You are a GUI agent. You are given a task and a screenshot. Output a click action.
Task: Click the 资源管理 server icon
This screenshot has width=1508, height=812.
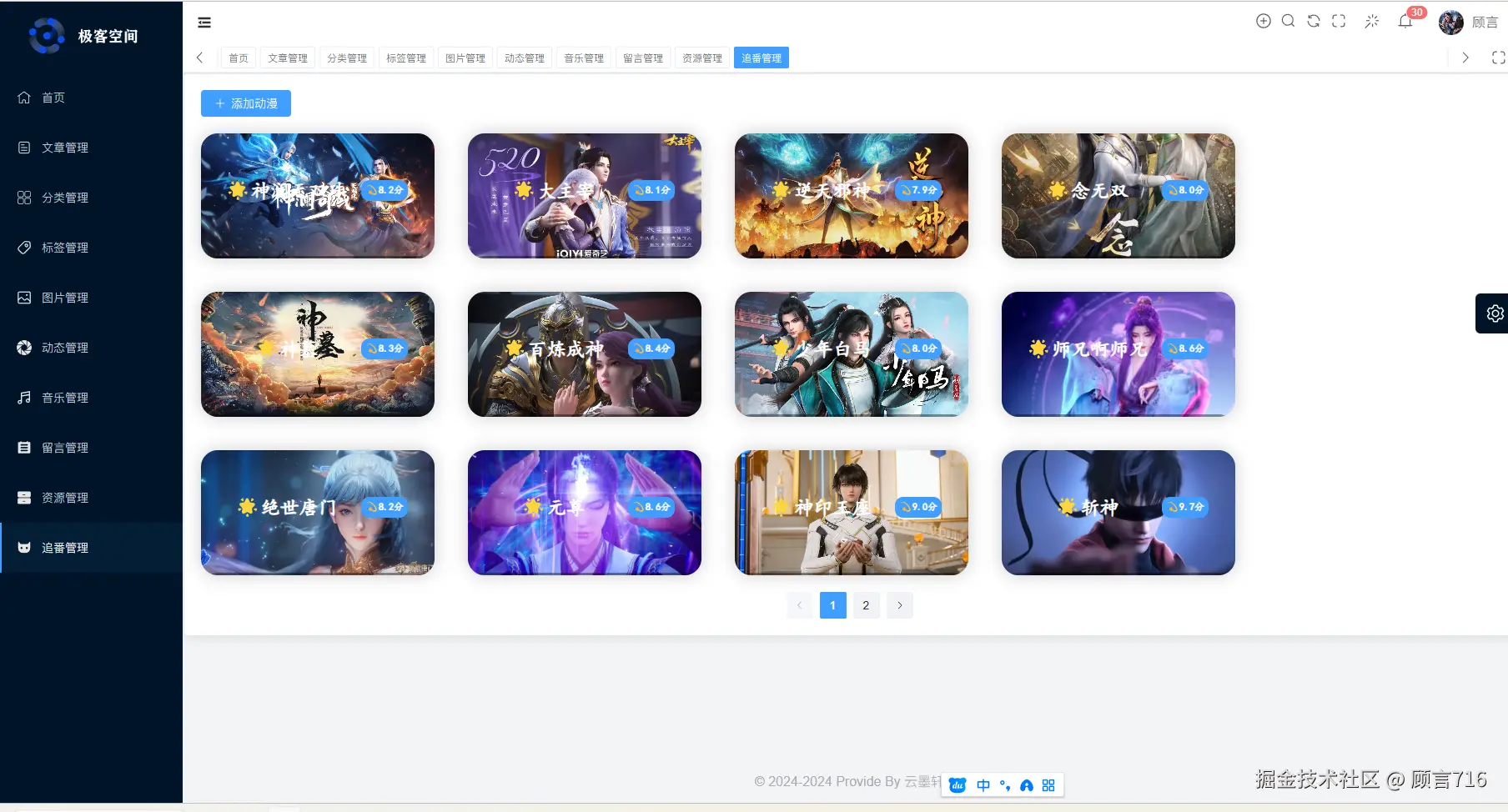[x=24, y=498]
